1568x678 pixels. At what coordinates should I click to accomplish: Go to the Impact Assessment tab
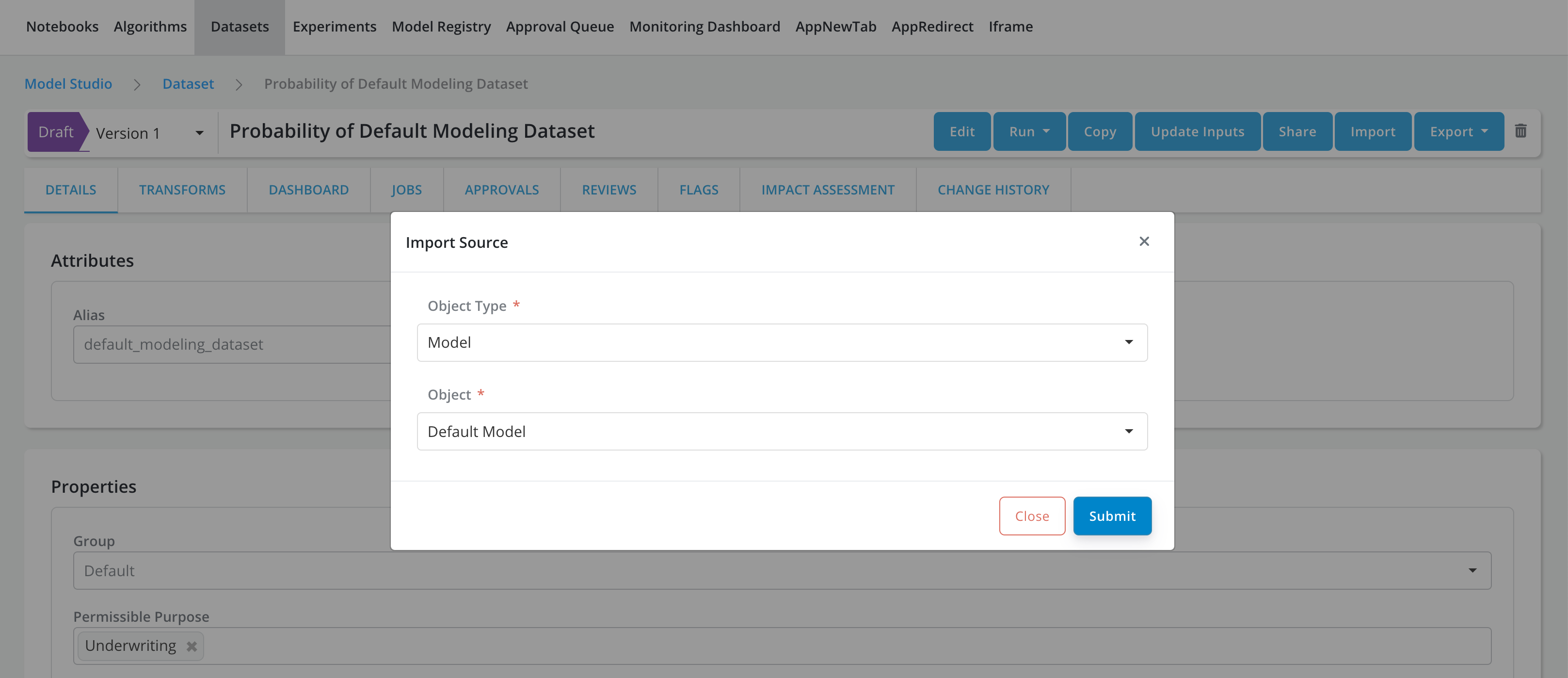[x=827, y=190]
